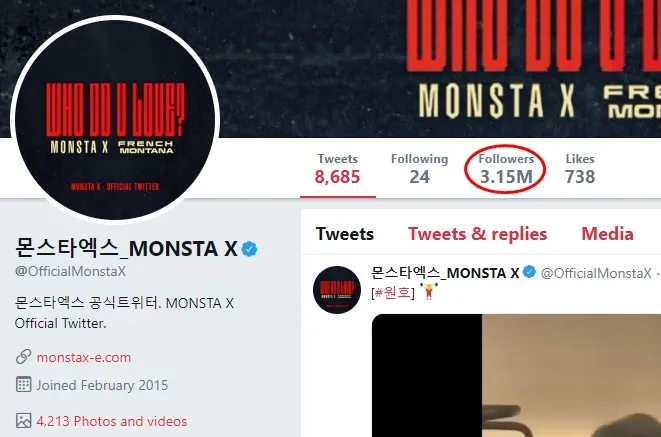
Task: Click the calendar icon beside Joined February 2015
Action: [x=23, y=384]
